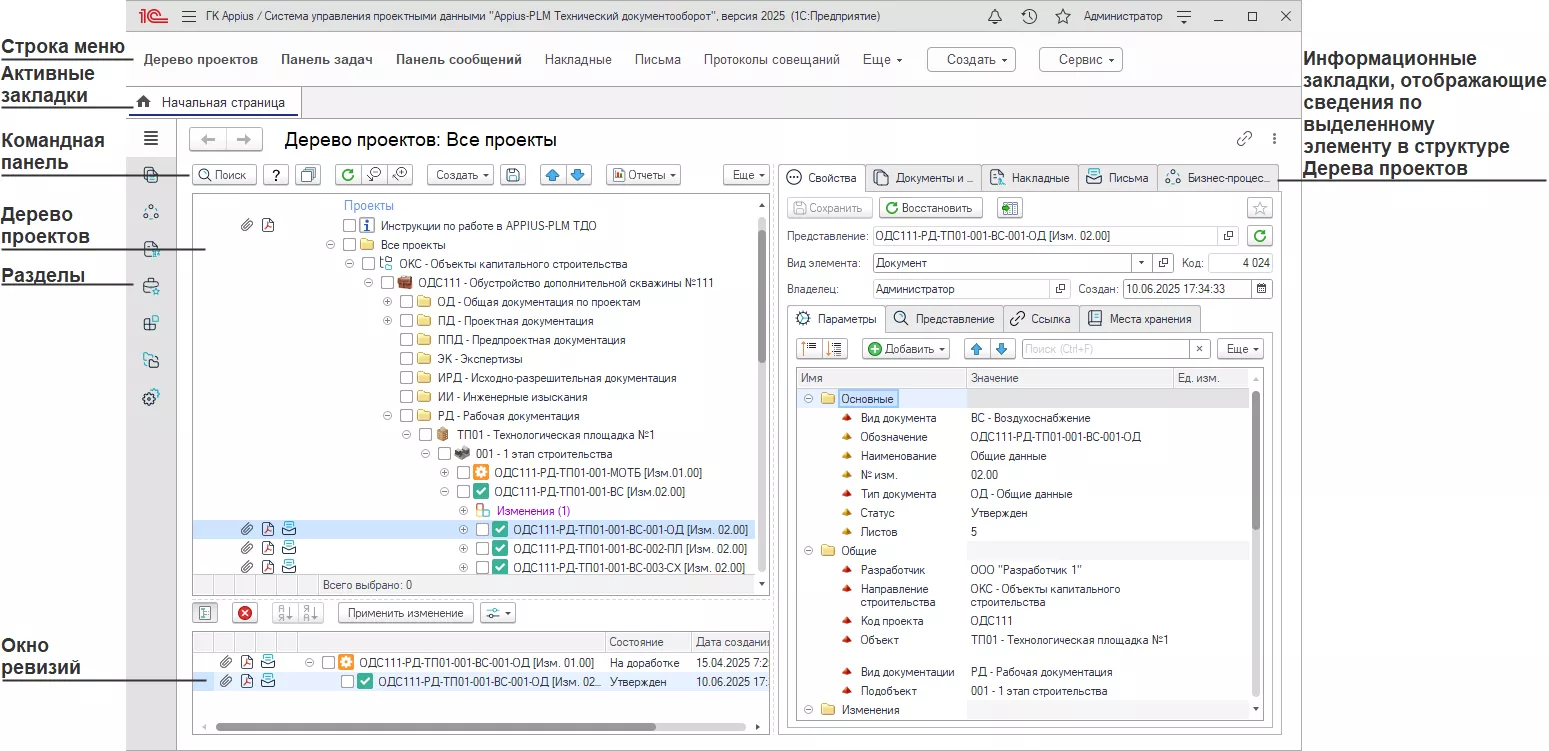Image resolution: width=1549 pixels, height=751 pixels.
Task: Click the Восстановить button
Action: click(930, 208)
